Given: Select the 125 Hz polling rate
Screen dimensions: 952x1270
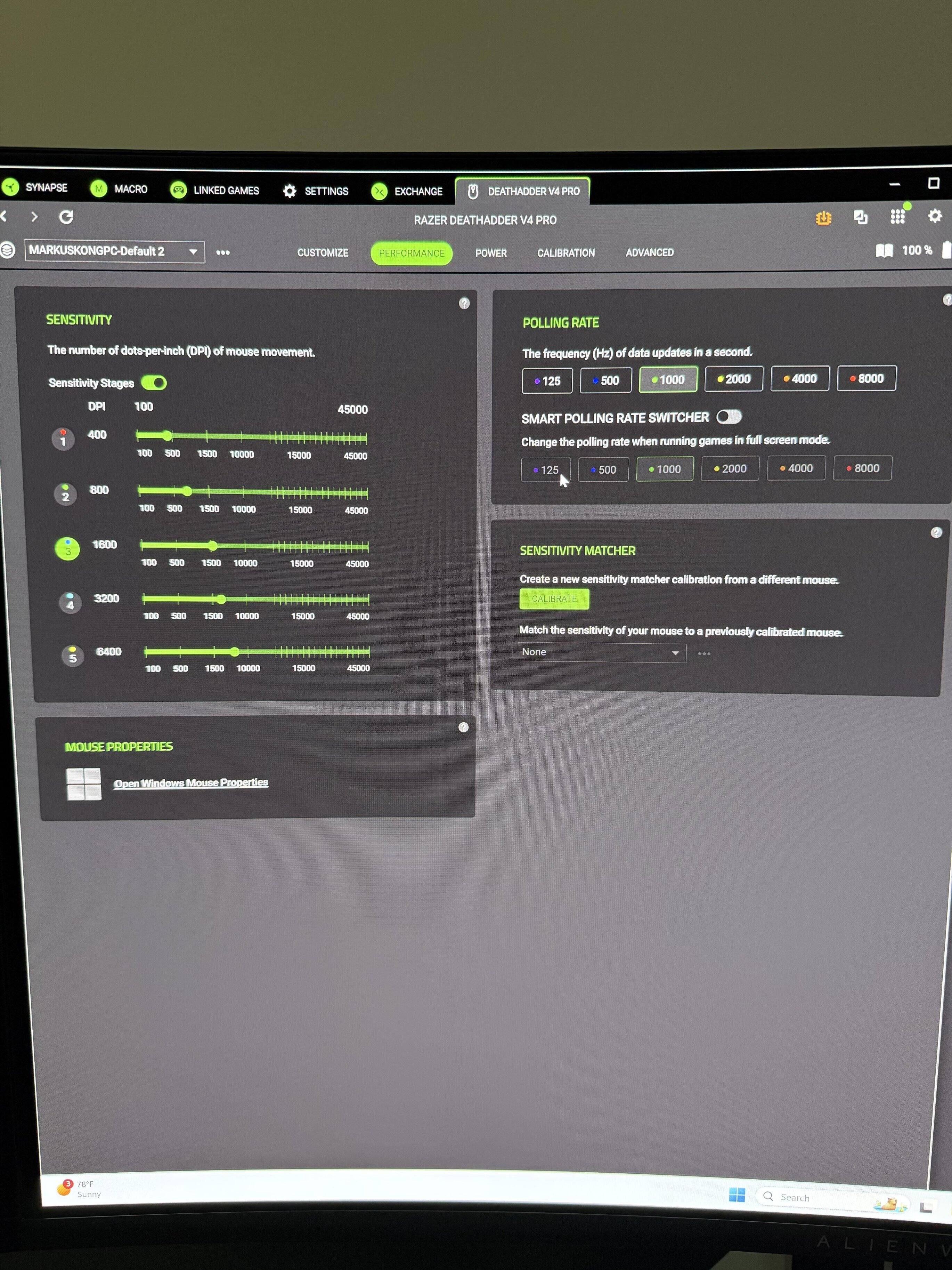Looking at the screenshot, I should 547,381.
